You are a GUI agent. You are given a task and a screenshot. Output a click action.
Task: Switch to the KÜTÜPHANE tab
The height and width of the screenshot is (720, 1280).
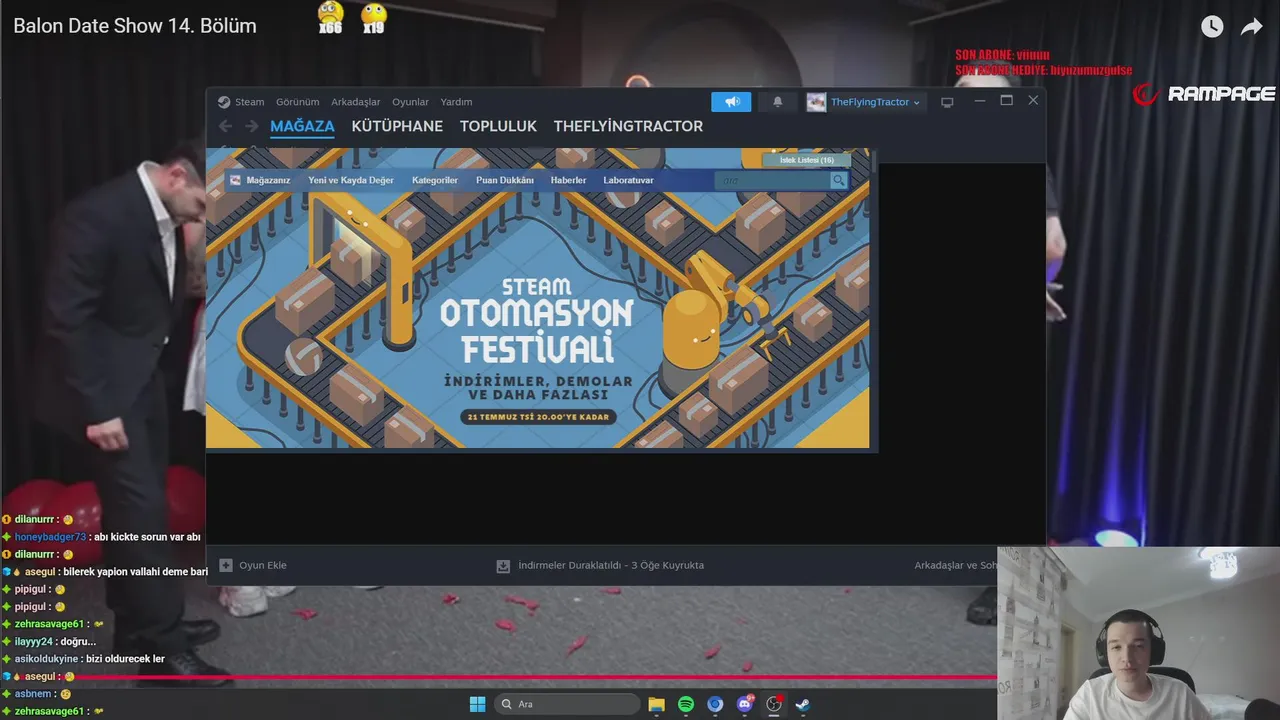point(397,126)
